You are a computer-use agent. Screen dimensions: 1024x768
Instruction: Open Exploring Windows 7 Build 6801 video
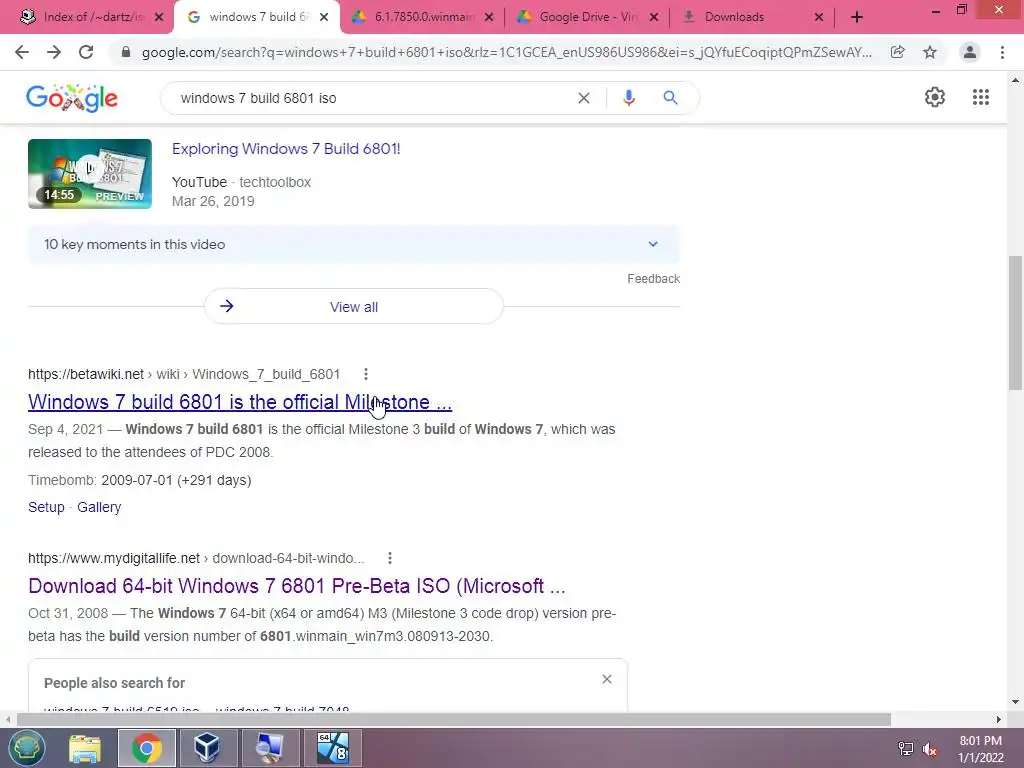[286, 149]
